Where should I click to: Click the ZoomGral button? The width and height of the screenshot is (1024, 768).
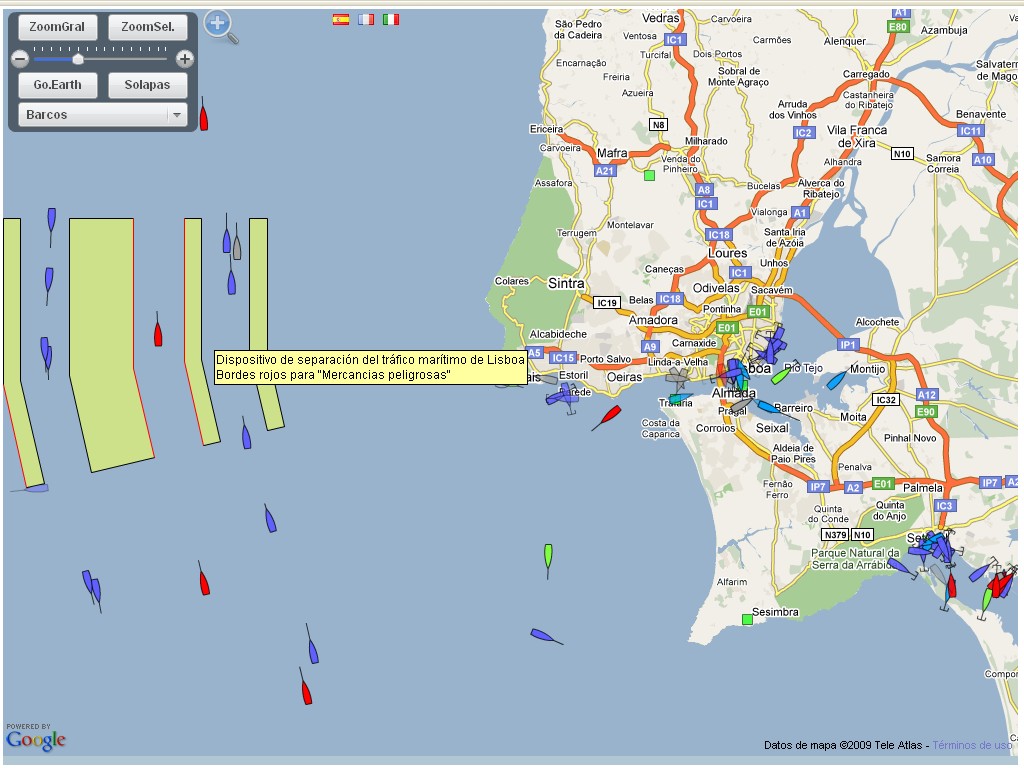click(x=57, y=27)
